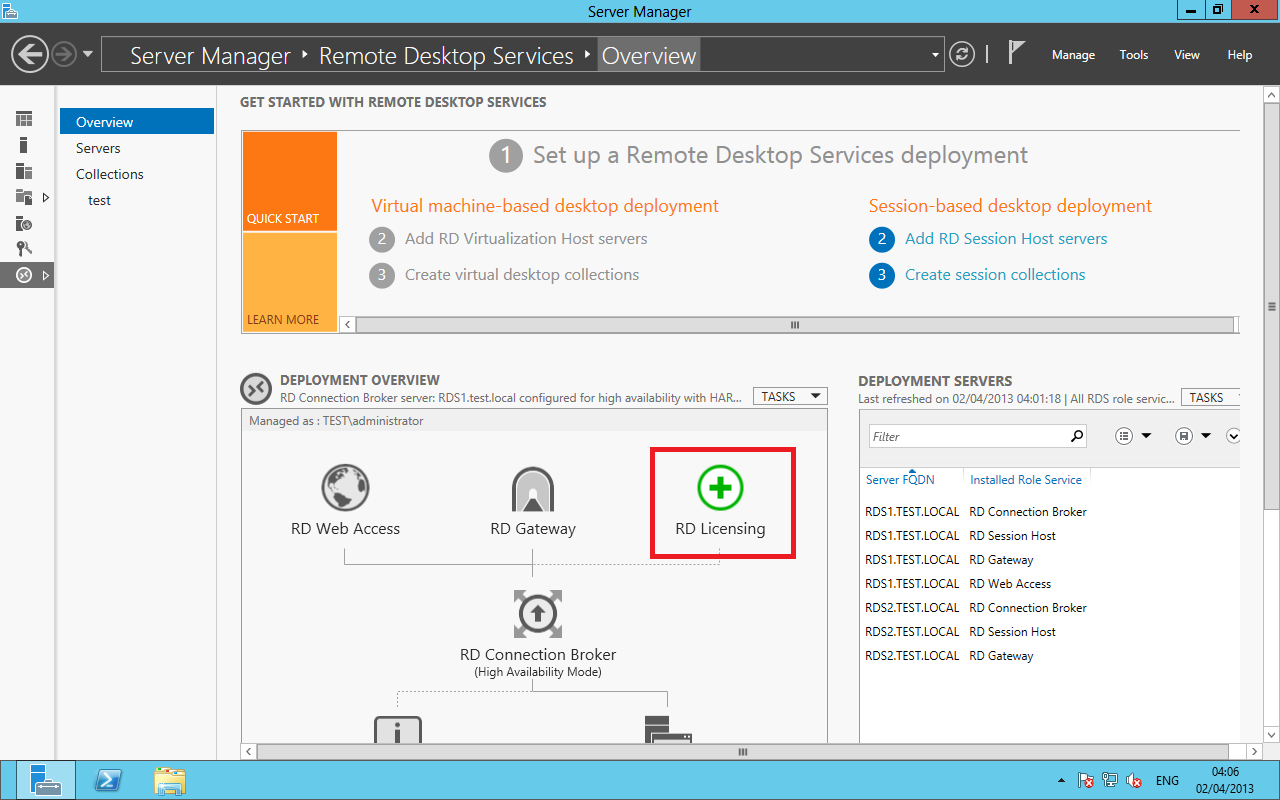Click the network tray icon
The height and width of the screenshot is (800, 1280).
pyautogui.click(x=1110, y=780)
